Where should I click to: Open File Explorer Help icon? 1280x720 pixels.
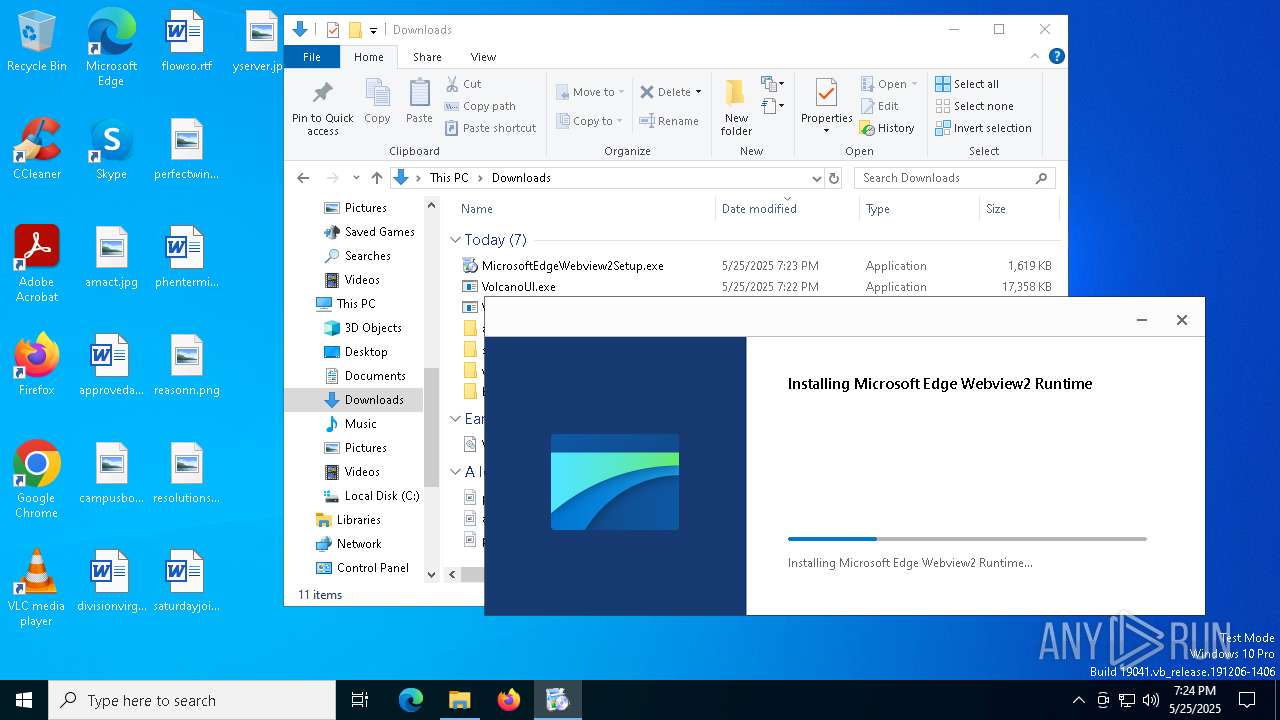point(1056,57)
